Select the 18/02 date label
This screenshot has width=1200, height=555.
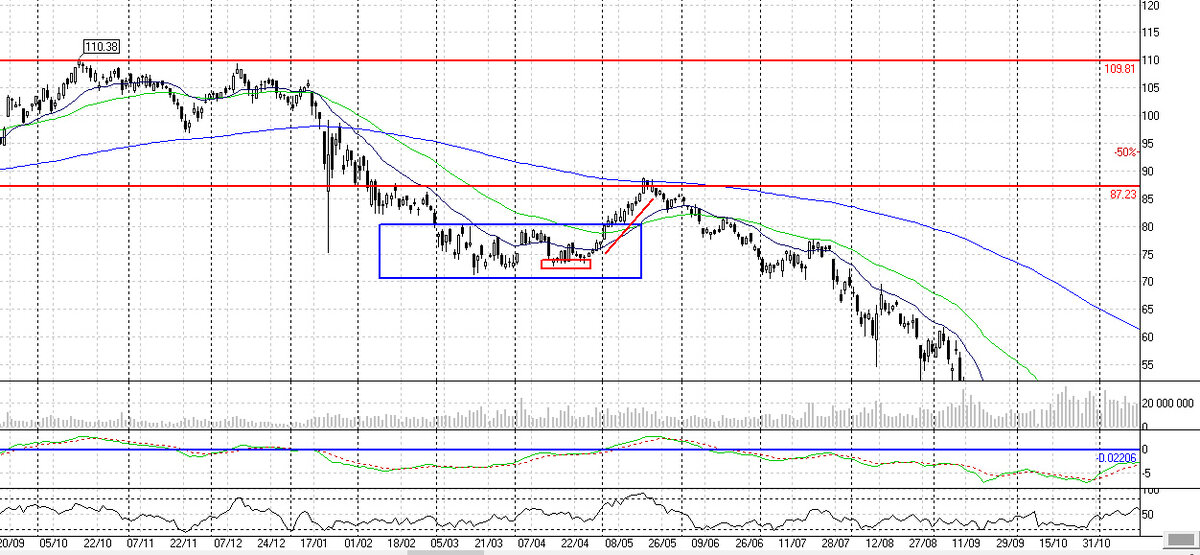pyautogui.click(x=402, y=544)
